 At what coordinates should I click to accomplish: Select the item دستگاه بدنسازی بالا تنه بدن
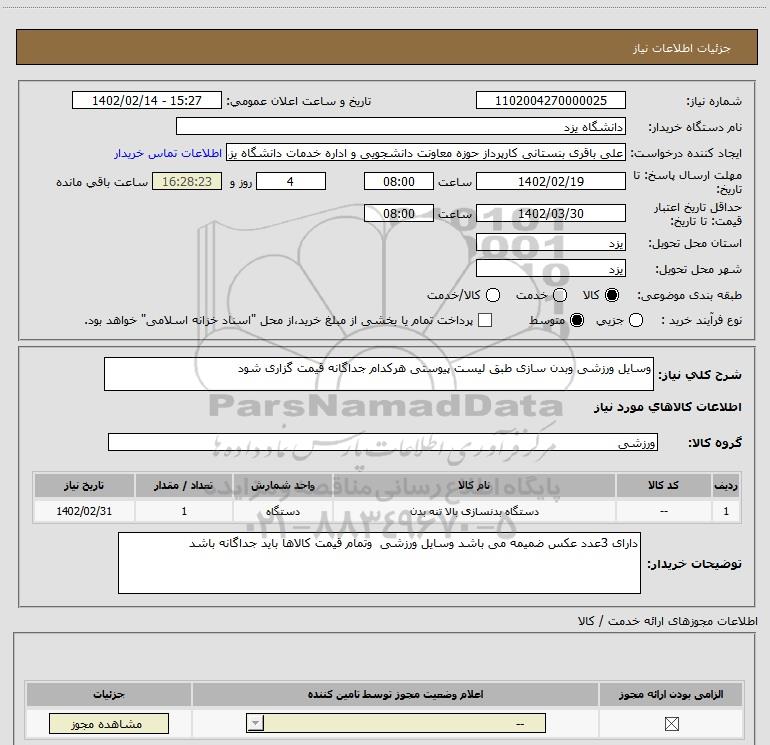pos(474,512)
